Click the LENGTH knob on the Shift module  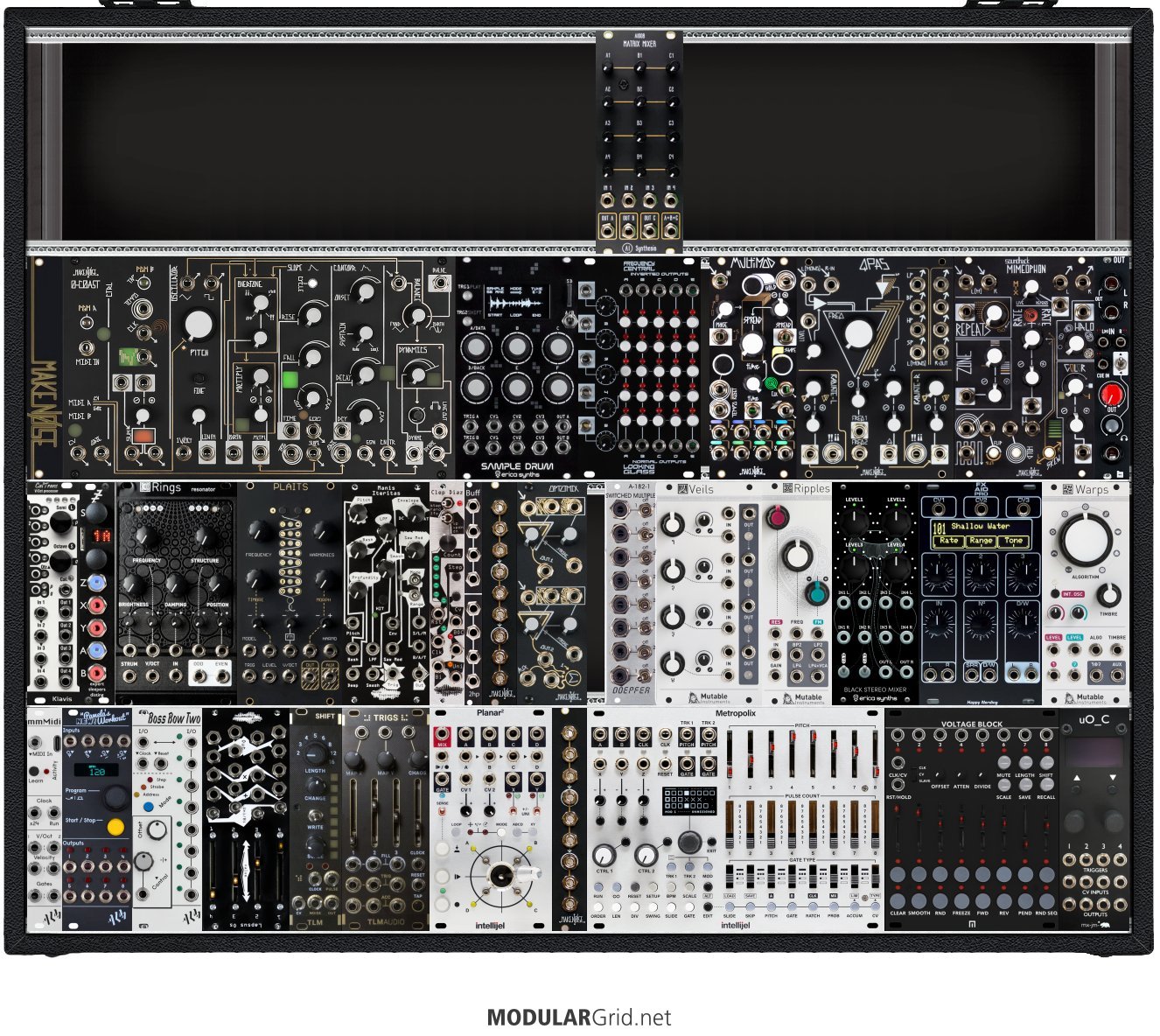coord(318,757)
